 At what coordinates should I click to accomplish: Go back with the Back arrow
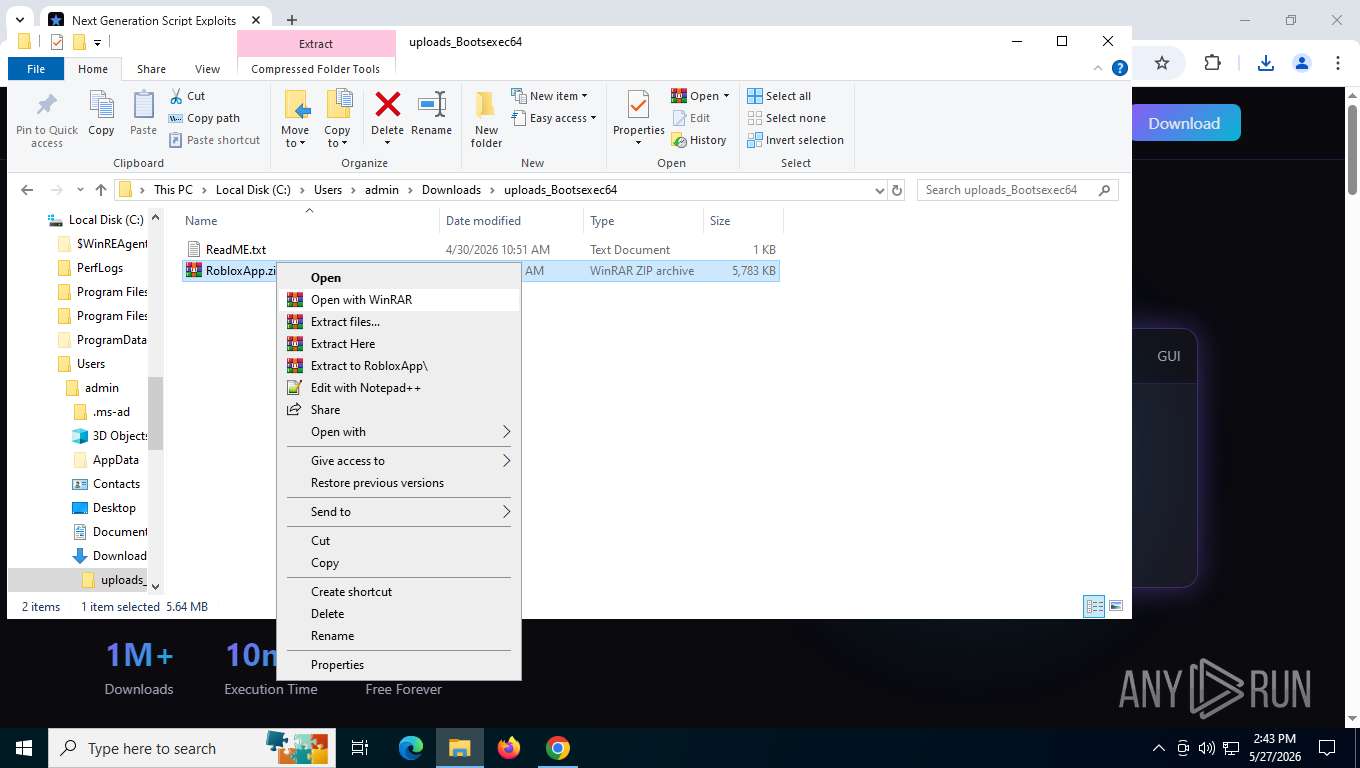(27, 190)
